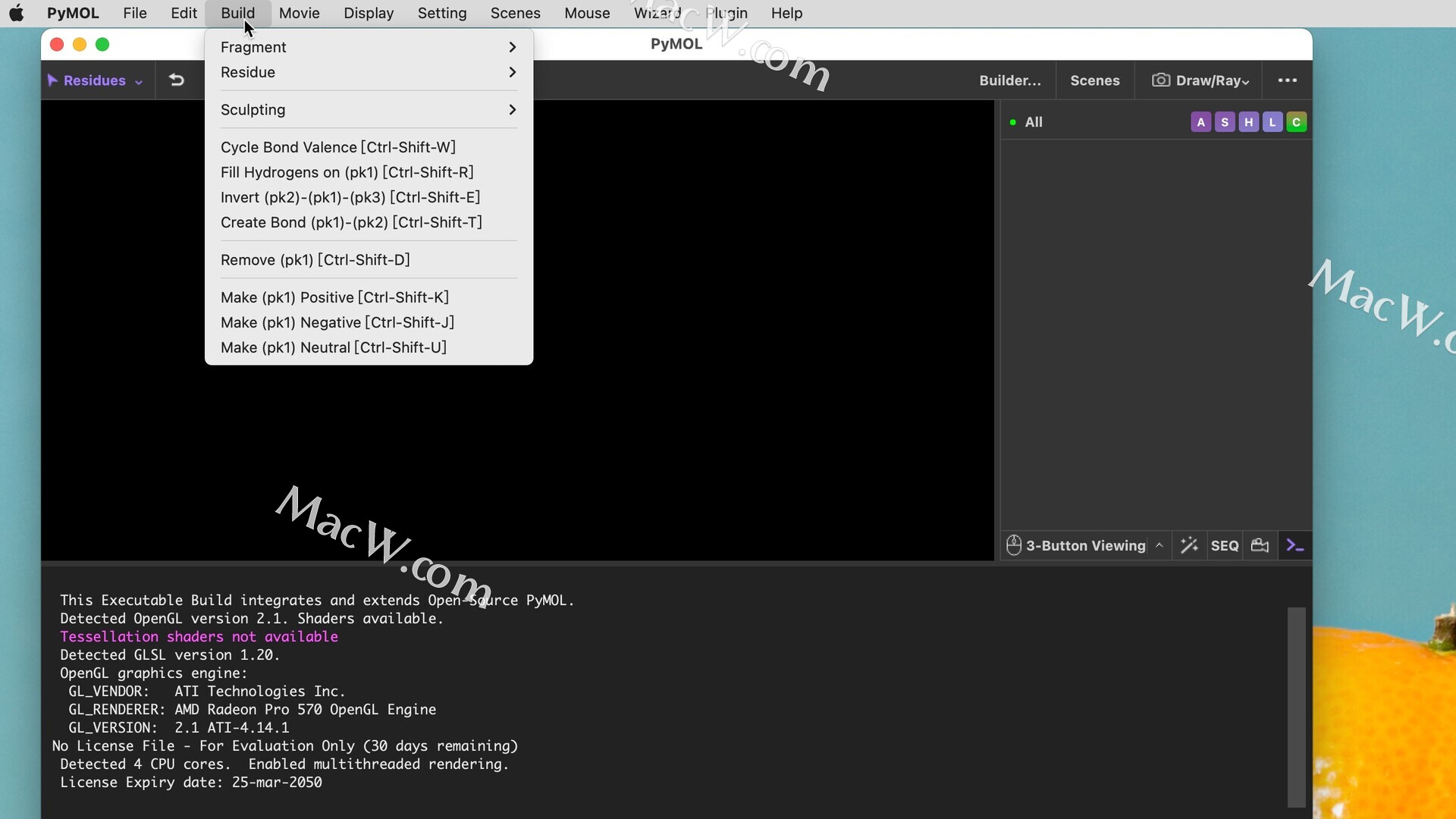Click the console output scrollbar
The image size is (1456, 819).
click(1296, 707)
